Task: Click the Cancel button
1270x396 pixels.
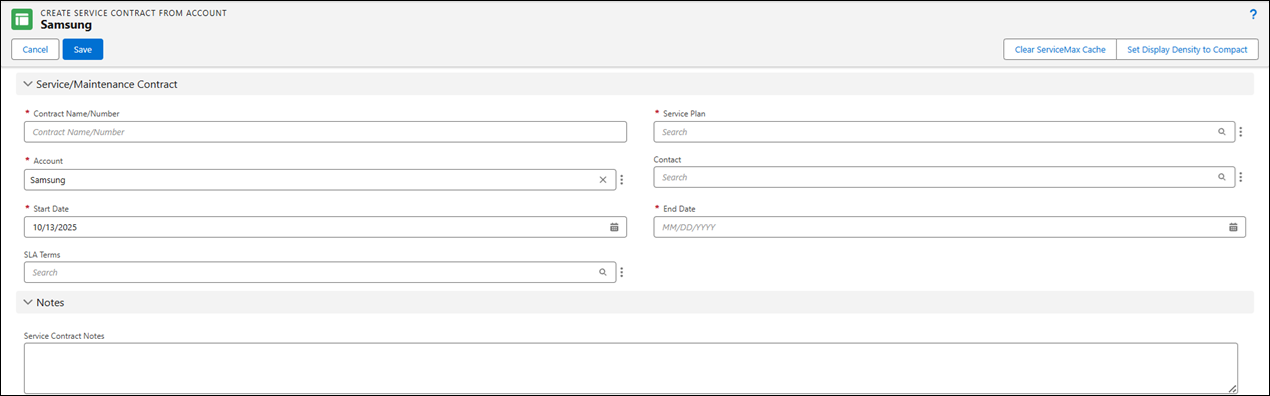Action: pos(35,50)
